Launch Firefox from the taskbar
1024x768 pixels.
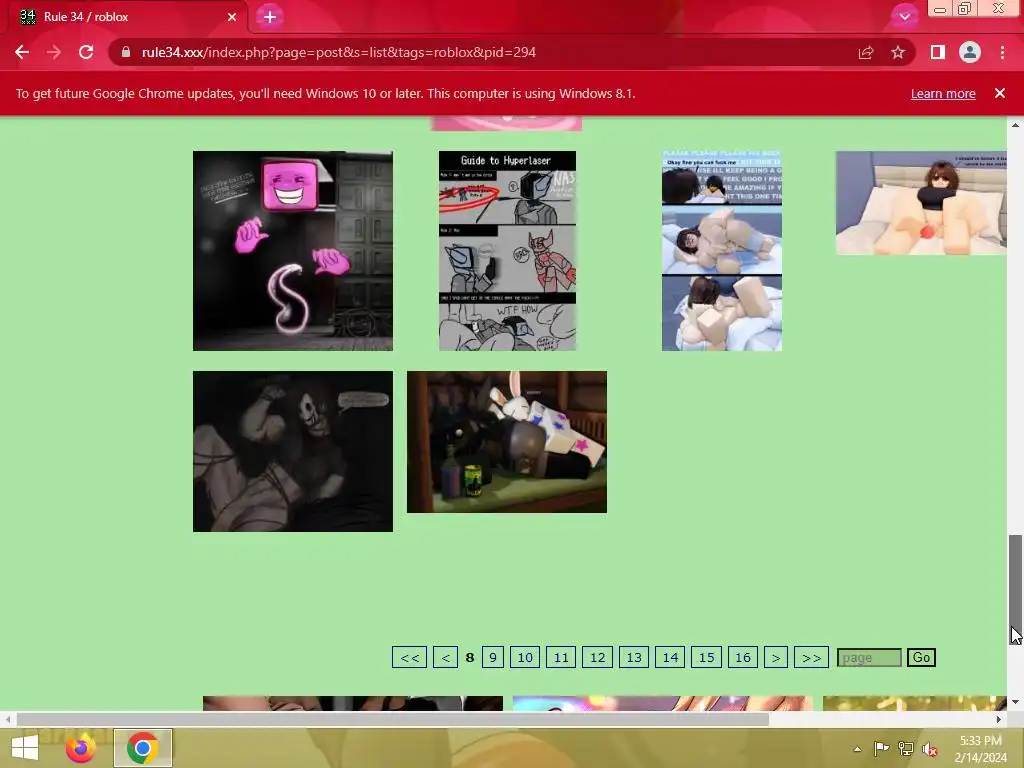click(x=80, y=748)
